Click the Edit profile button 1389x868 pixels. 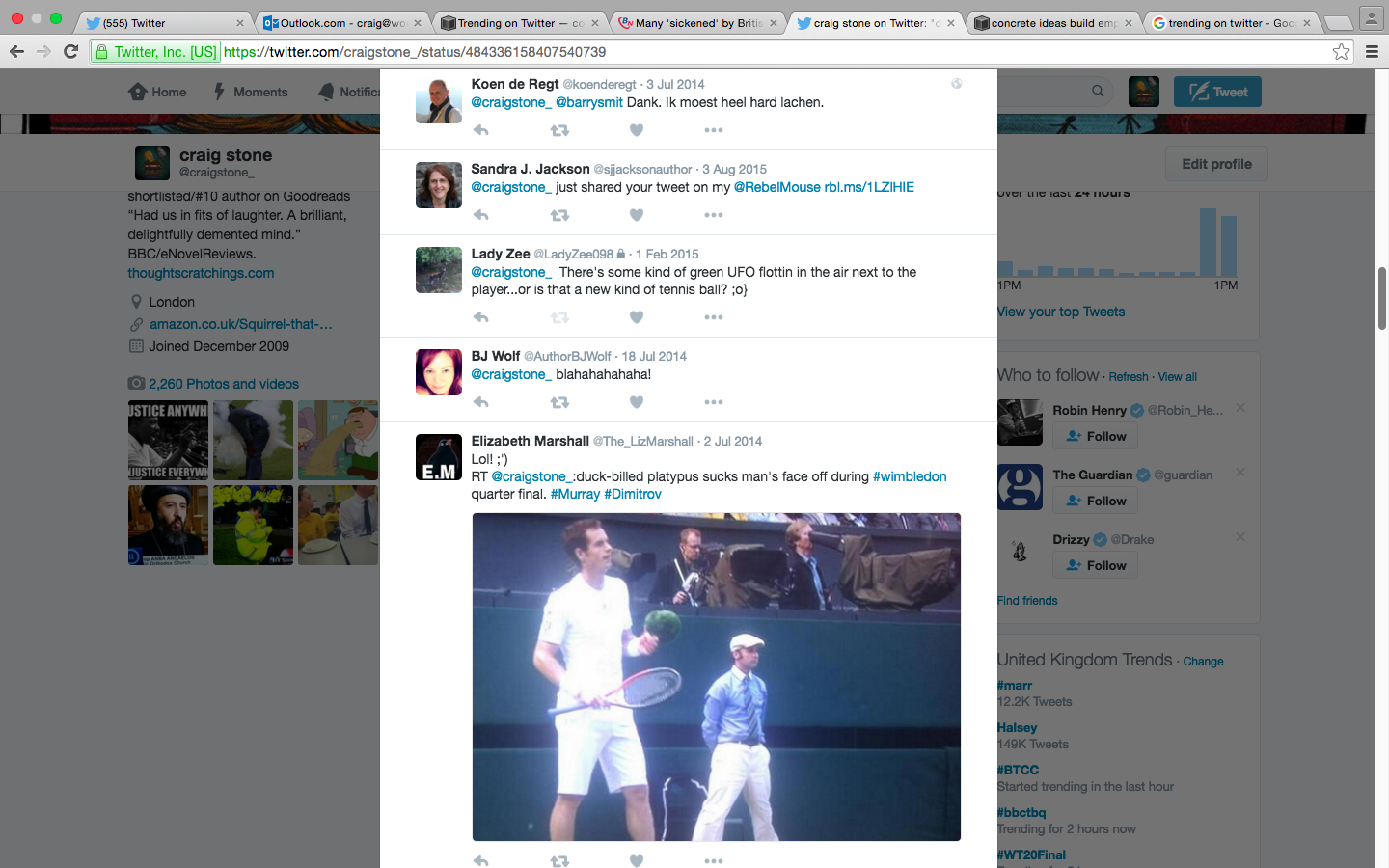1217,164
